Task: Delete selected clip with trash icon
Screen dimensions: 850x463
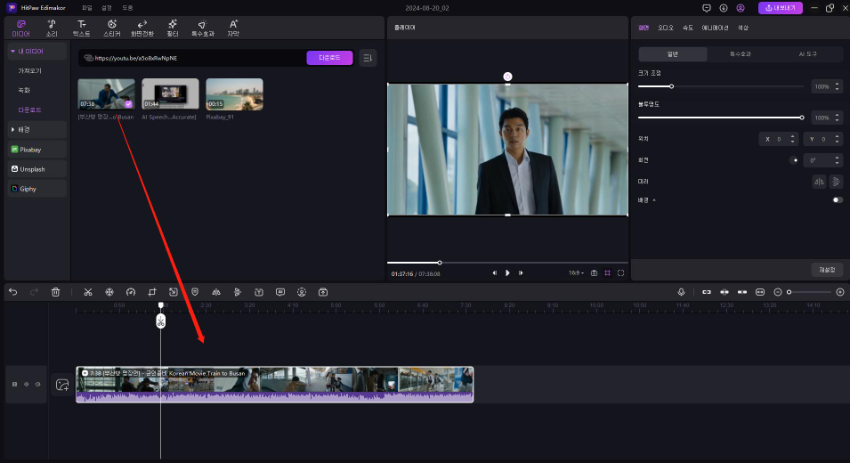Action: [x=56, y=292]
